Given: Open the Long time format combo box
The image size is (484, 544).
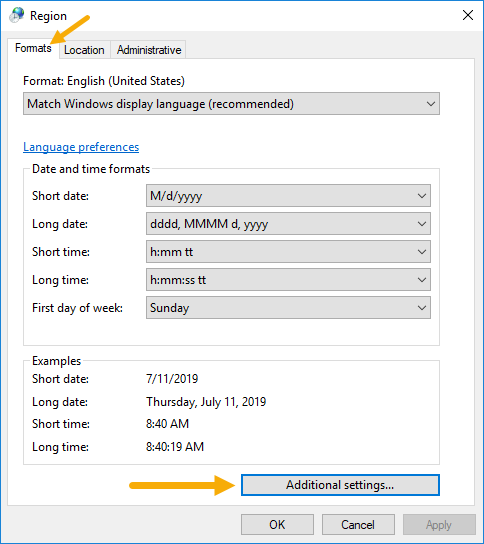Looking at the screenshot, I should (288, 280).
